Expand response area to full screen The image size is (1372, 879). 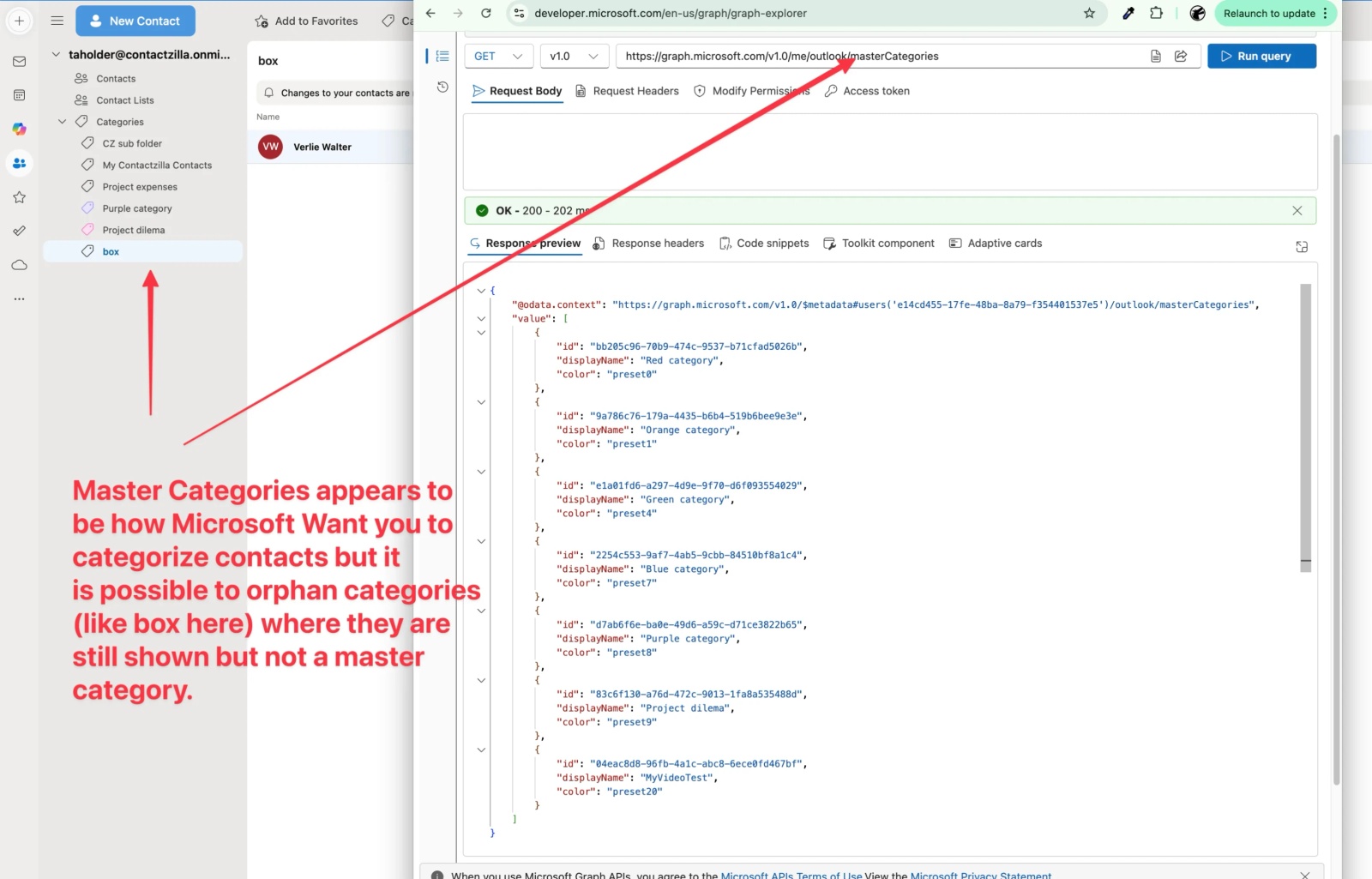click(1302, 247)
